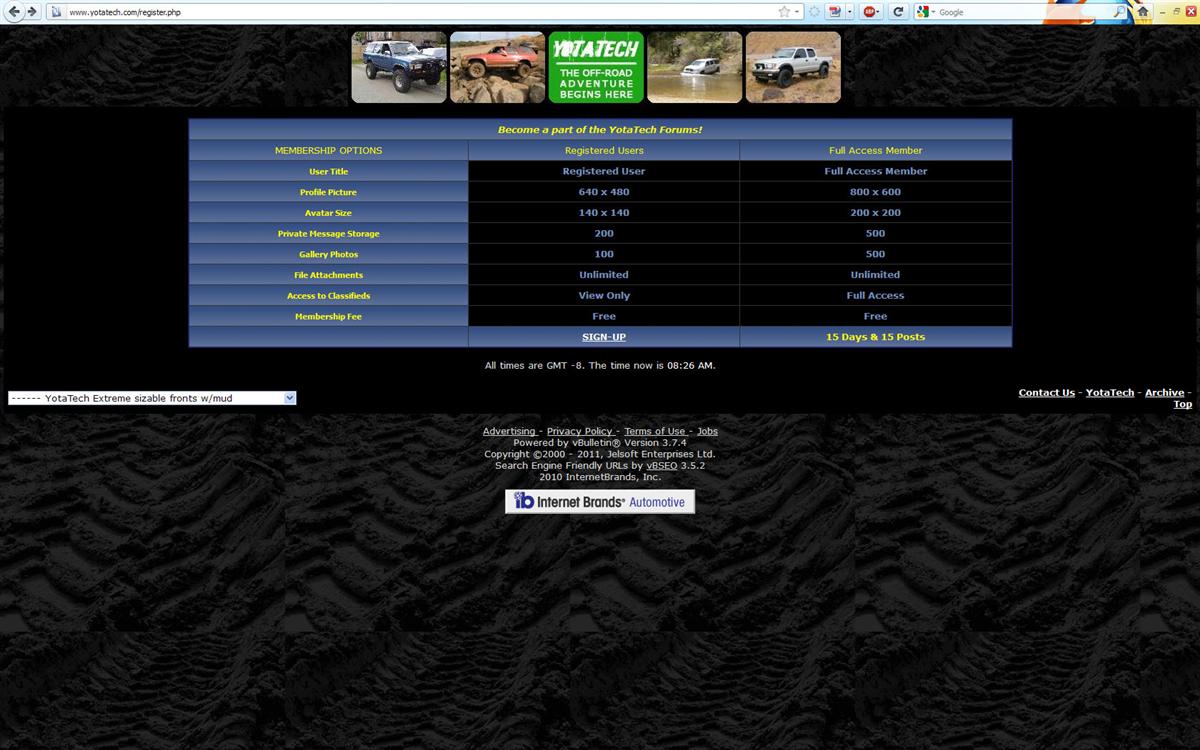Go to the browser Home icon
Image resolution: width=1200 pixels, height=750 pixels.
1143,12
